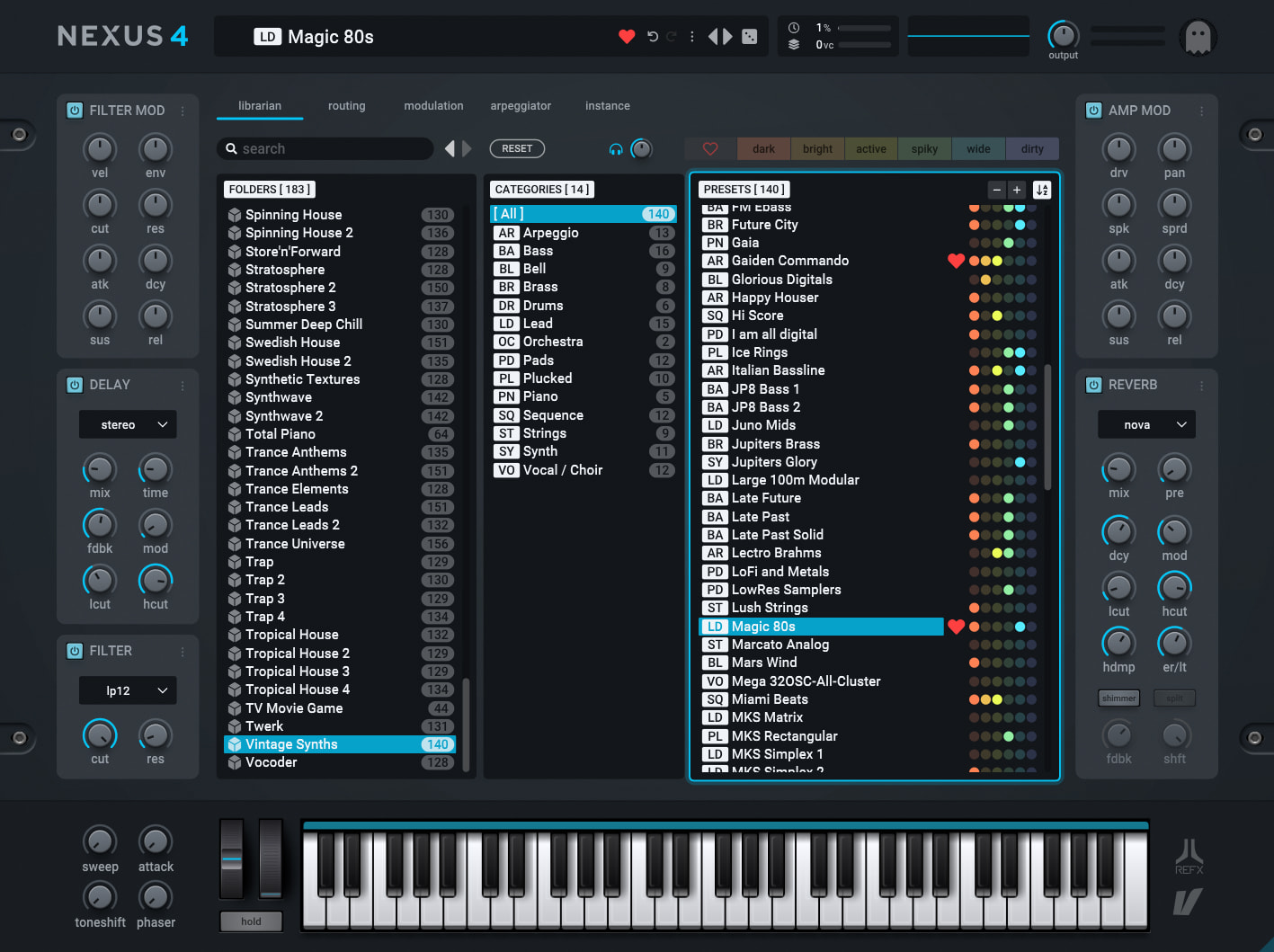The width and height of the screenshot is (1274, 952).
Task: Open the arpeggiator tab
Action: [521, 106]
